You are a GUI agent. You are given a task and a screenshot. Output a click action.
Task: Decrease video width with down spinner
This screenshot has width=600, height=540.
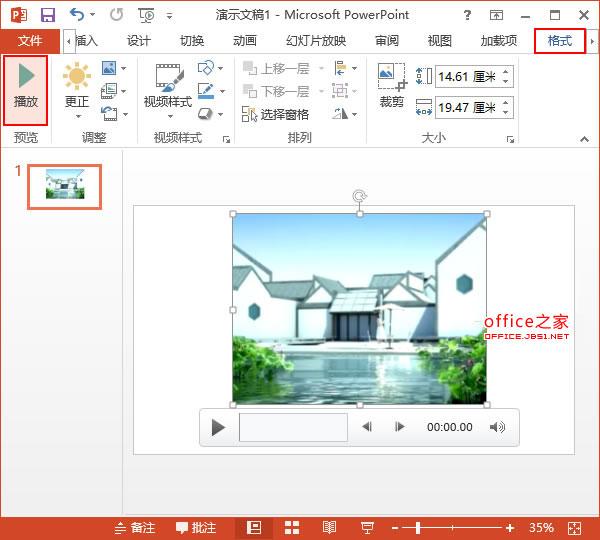(x=506, y=112)
